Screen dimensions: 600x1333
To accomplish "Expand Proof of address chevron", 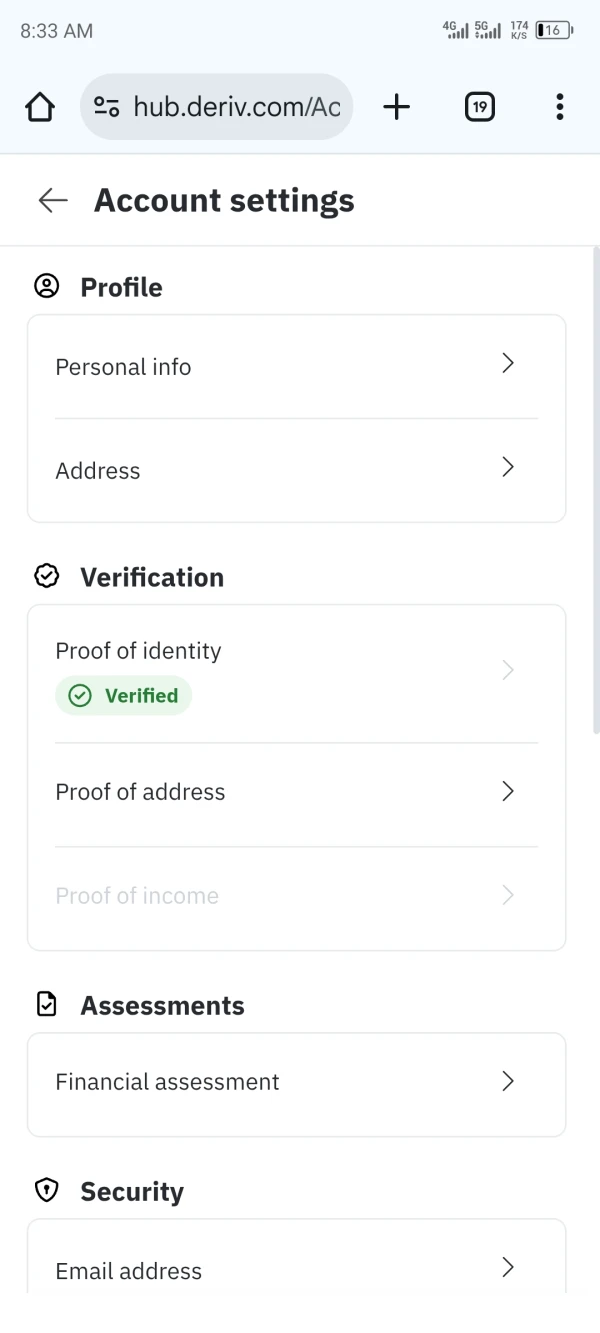I will (x=508, y=791).
